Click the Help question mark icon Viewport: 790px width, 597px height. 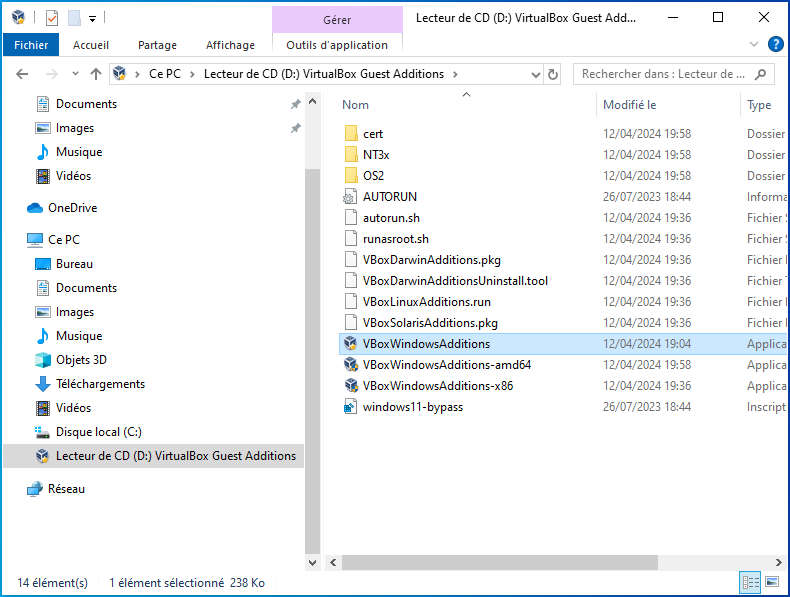[x=775, y=45]
